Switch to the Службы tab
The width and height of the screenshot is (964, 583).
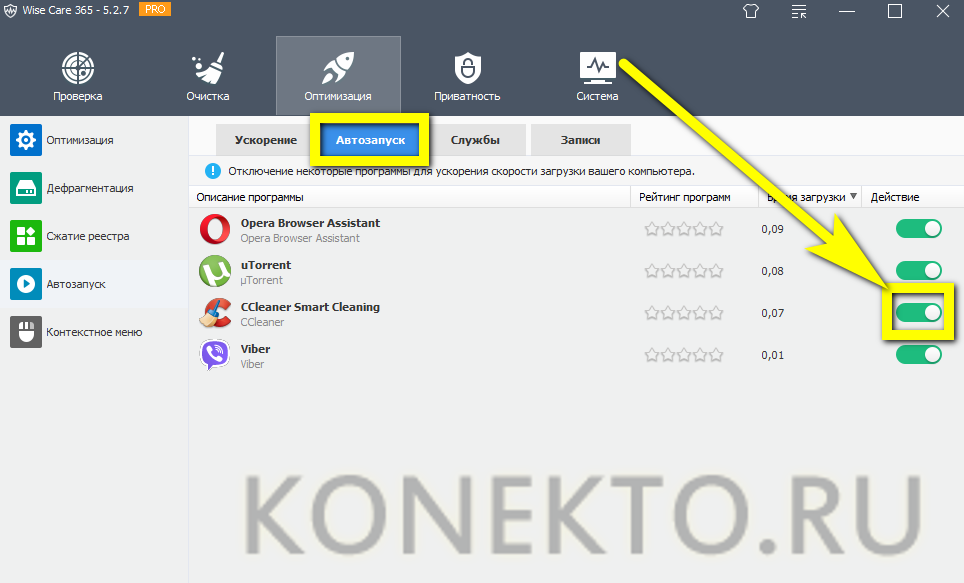pyautogui.click(x=474, y=140)
